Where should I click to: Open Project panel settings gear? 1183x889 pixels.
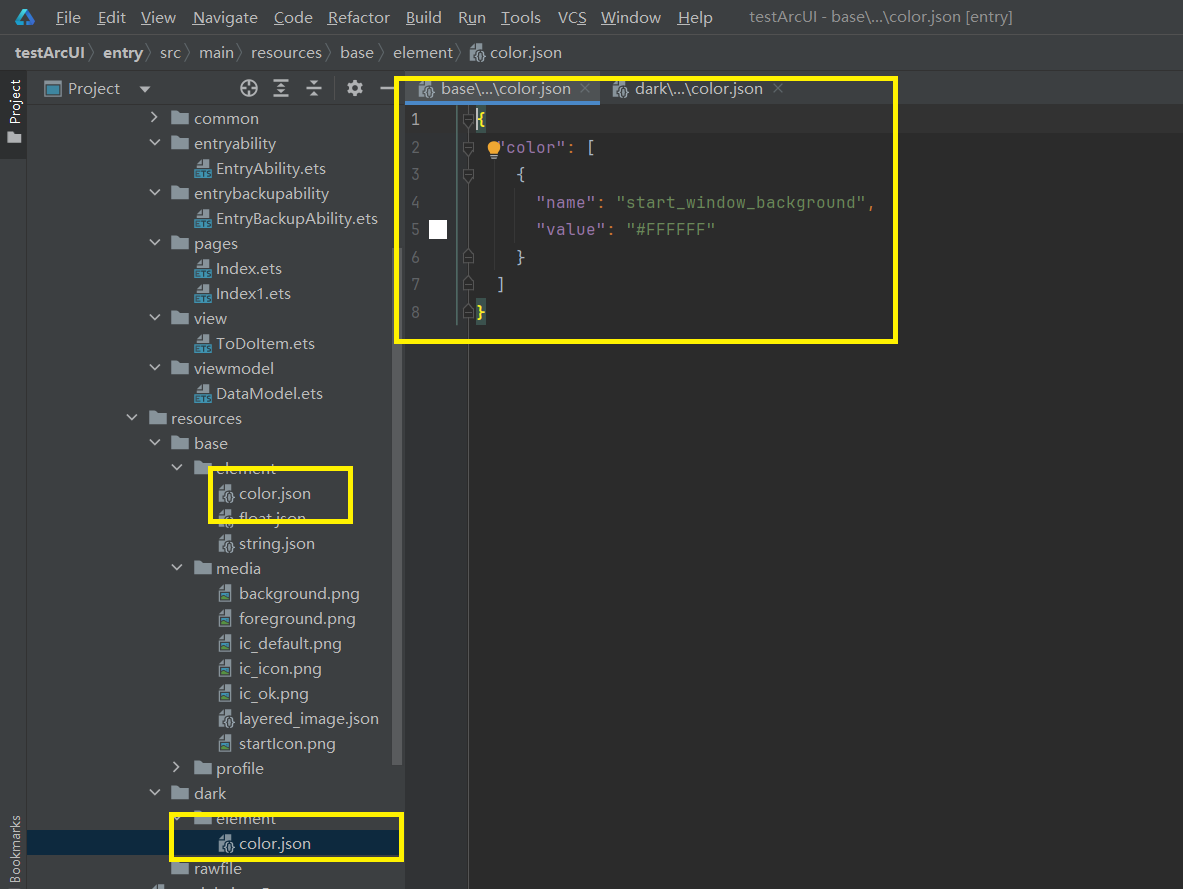pos(355,88)
